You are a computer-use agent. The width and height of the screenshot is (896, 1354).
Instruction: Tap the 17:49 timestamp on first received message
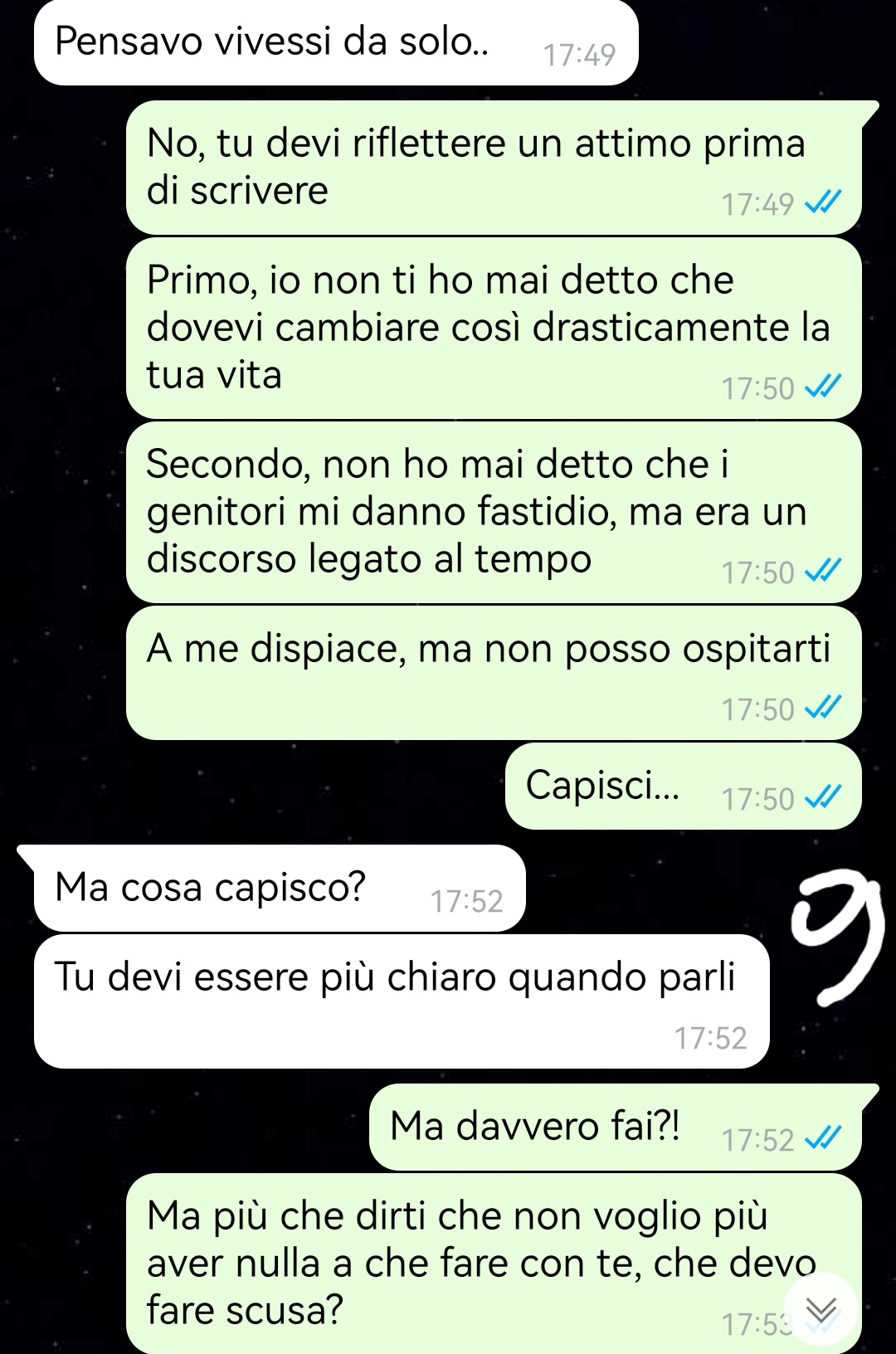[579, 55]
